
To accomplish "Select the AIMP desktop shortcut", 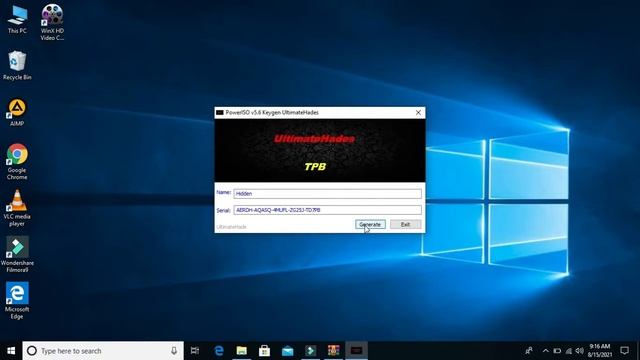I will click(17, 112).
